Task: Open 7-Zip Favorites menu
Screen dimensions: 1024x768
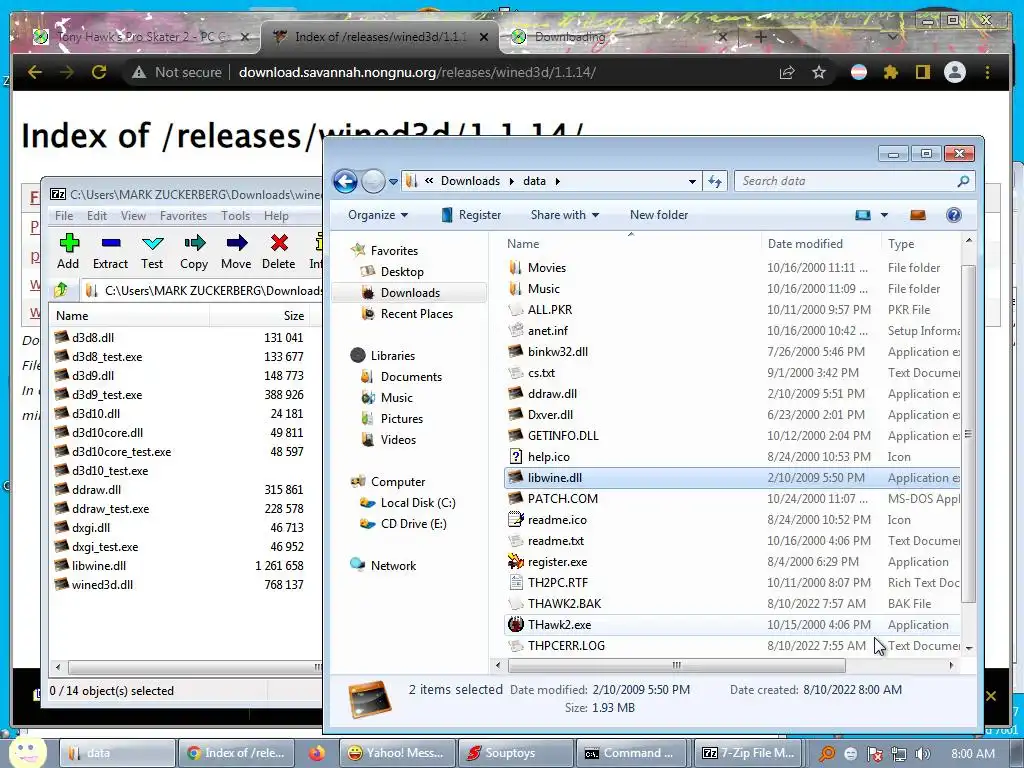Action: [x=184, y=216]
